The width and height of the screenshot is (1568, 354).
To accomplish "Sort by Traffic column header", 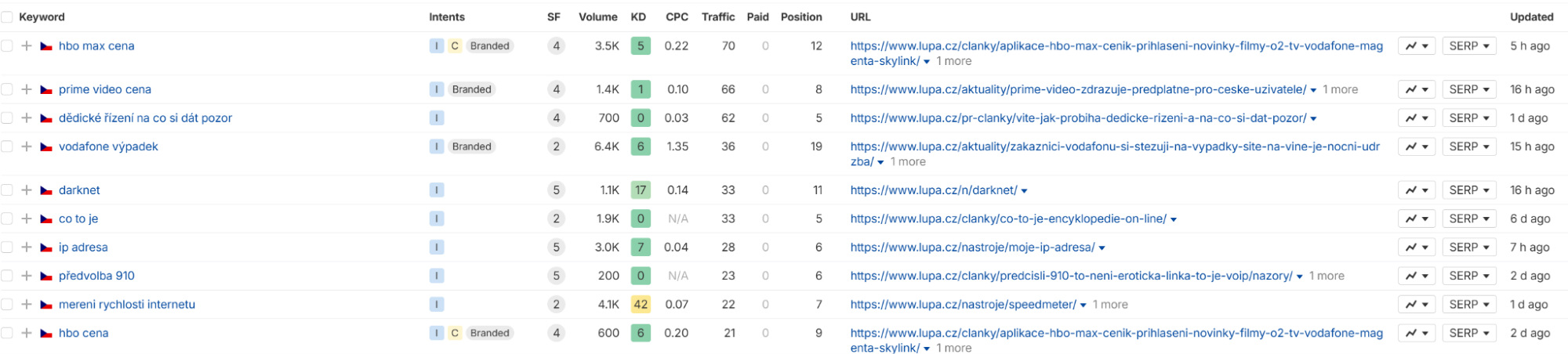I will coord(717,17).
